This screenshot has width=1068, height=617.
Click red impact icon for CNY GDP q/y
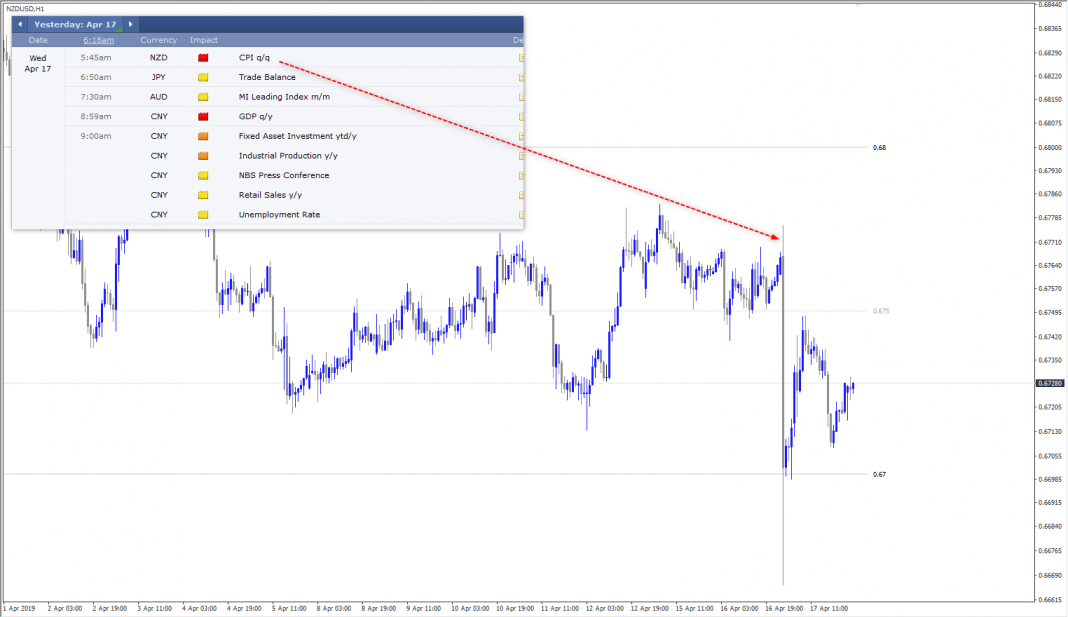coord(203,117)
